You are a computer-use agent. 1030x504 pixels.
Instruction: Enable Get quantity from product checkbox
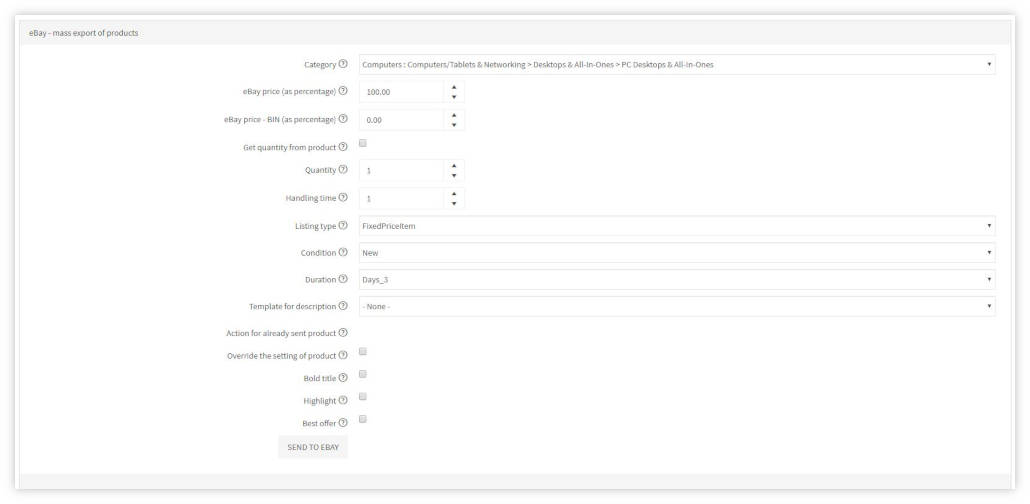[x=363, y=143]
